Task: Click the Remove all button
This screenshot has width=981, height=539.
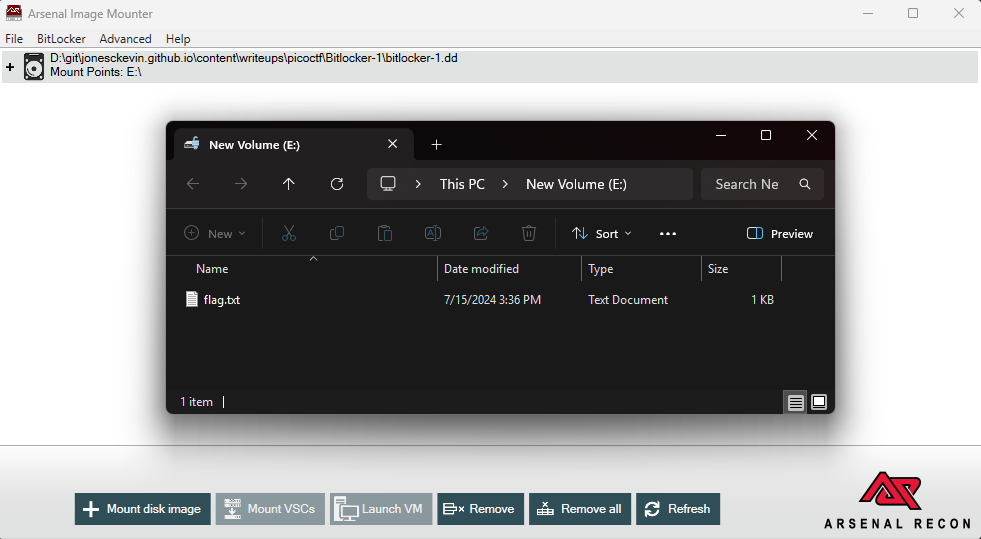Action: (580, 509)
